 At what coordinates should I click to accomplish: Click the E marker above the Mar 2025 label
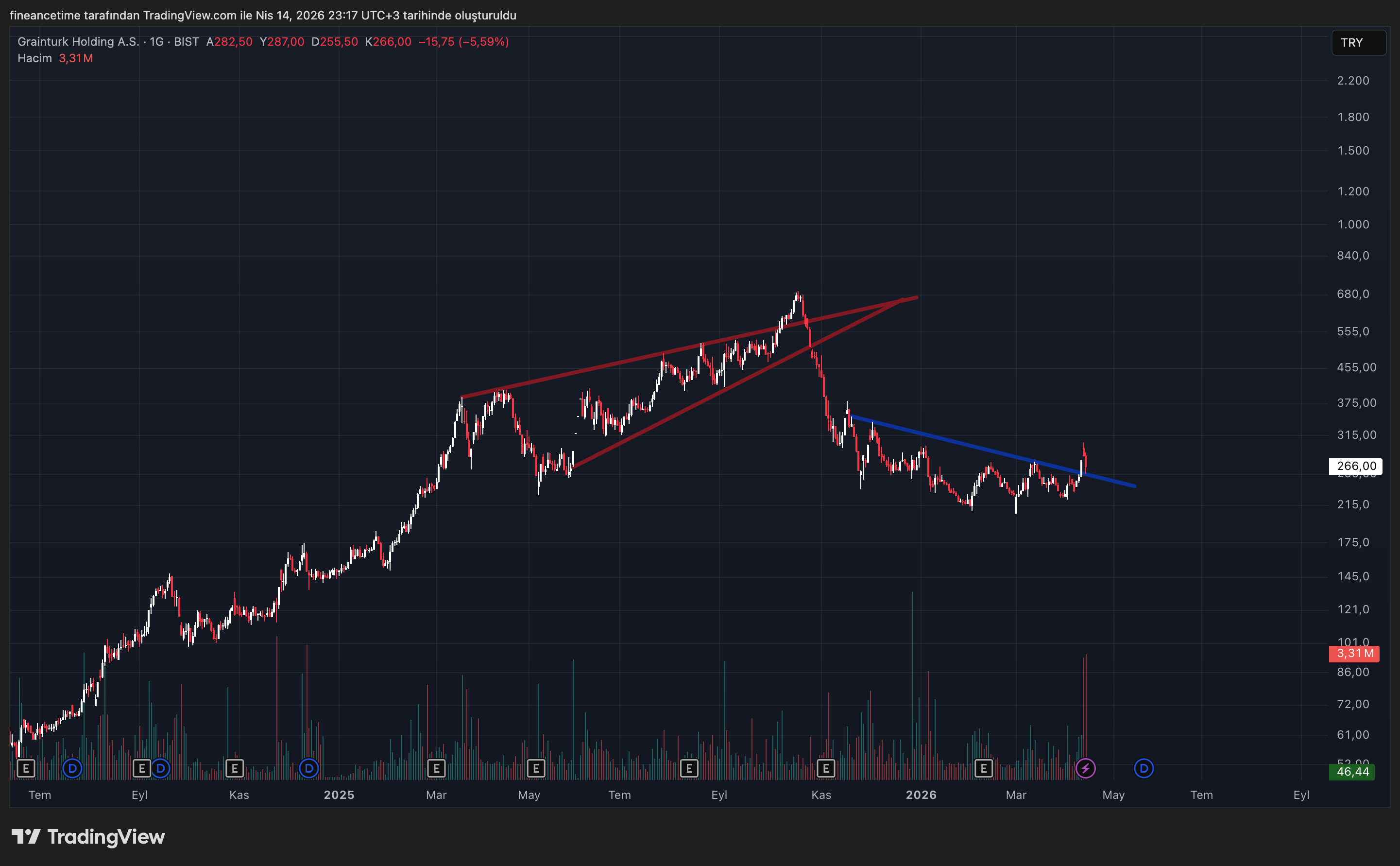(x=436, y=768)
